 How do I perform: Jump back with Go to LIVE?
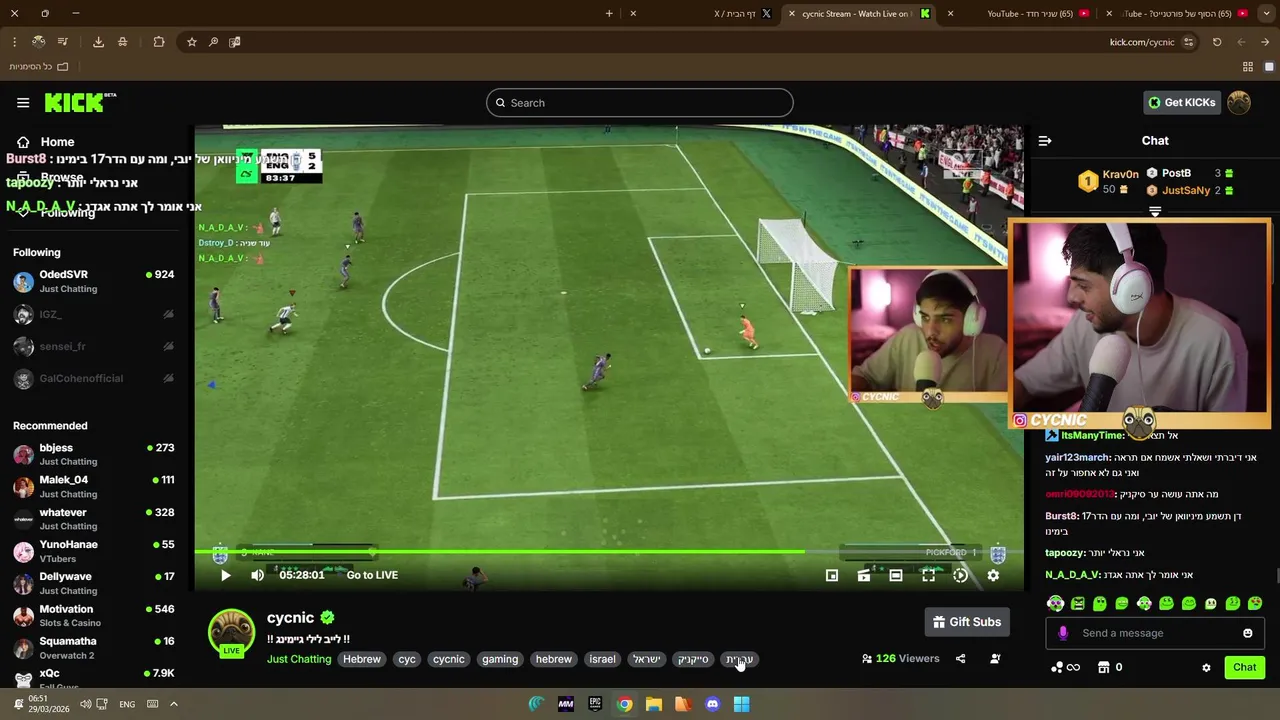tap(372, 575)
